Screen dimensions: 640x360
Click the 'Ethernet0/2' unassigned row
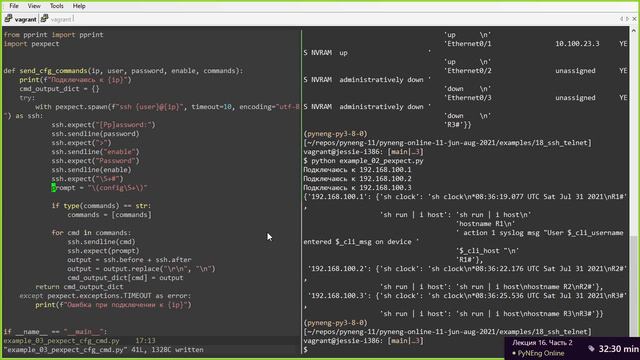pyautogui.click(x=536, y=71)
